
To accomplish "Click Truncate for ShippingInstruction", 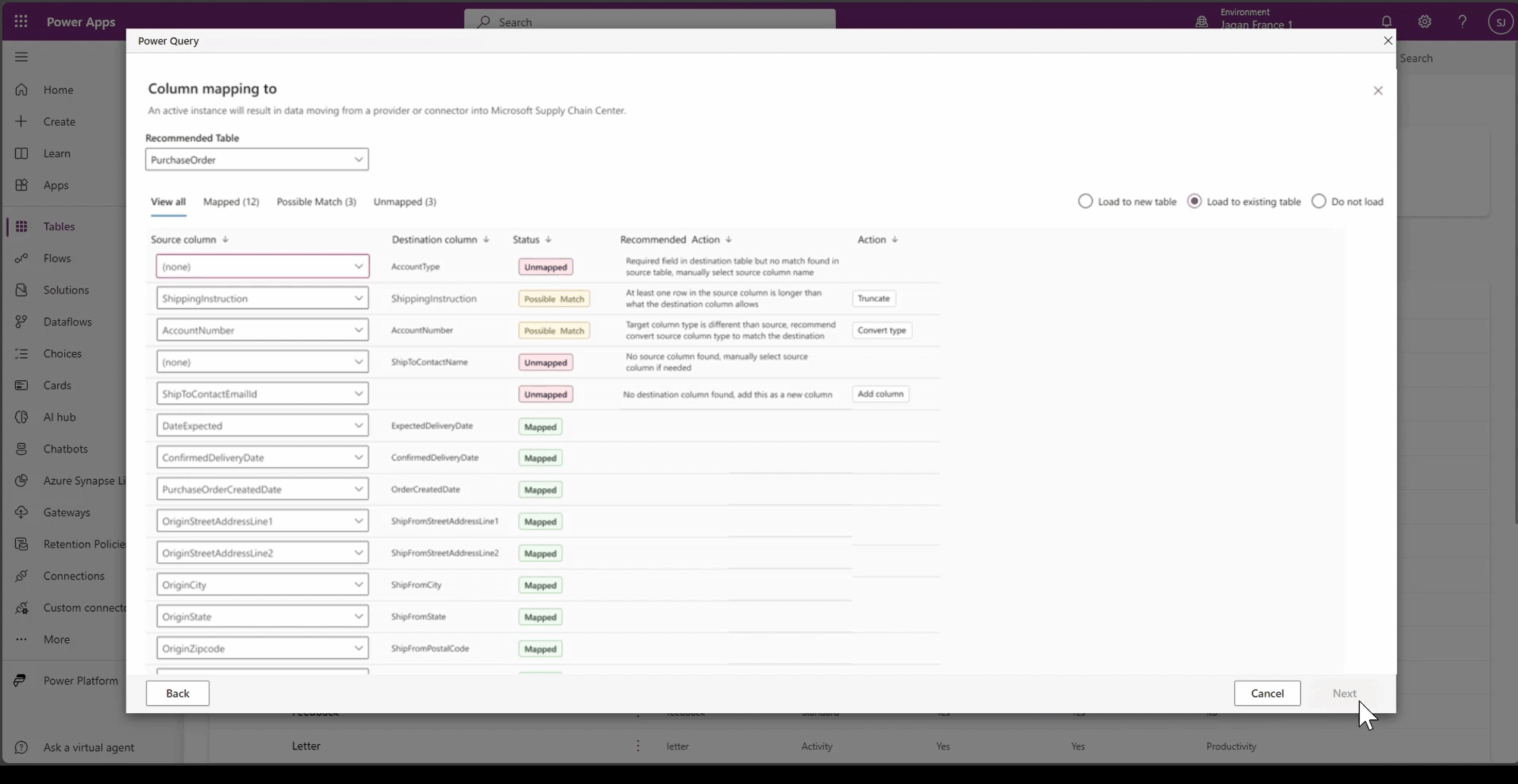I will (874, 298).
